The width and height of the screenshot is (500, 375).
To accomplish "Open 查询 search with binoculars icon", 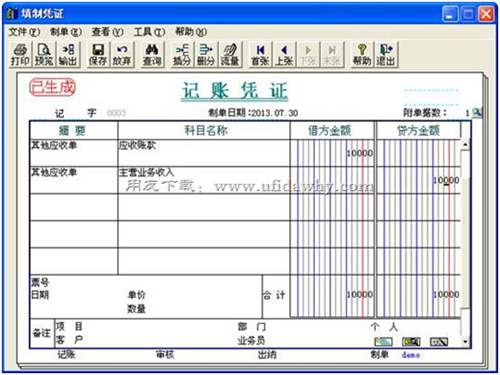I will 152,55.
